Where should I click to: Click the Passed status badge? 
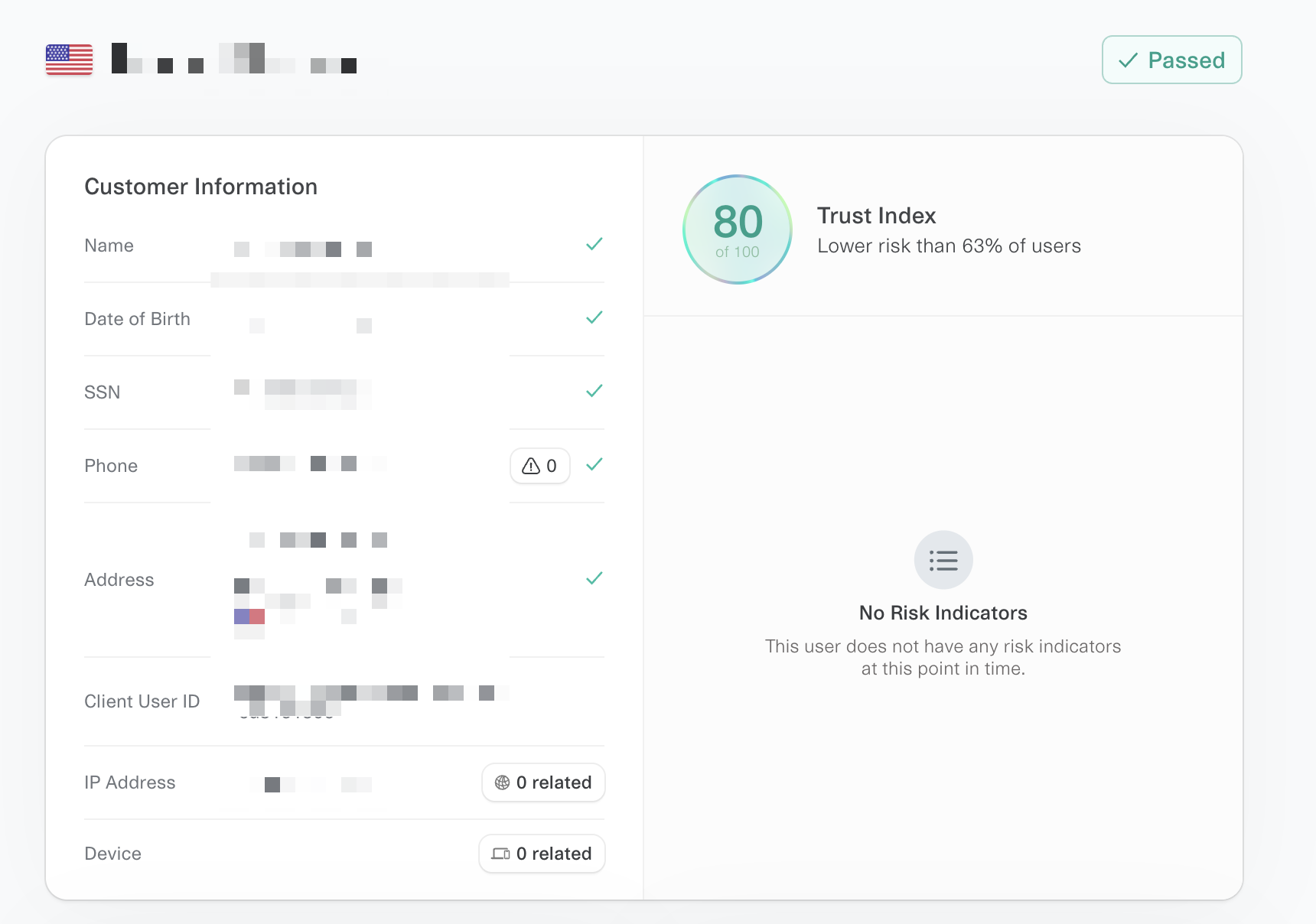tap(1171, 60)
